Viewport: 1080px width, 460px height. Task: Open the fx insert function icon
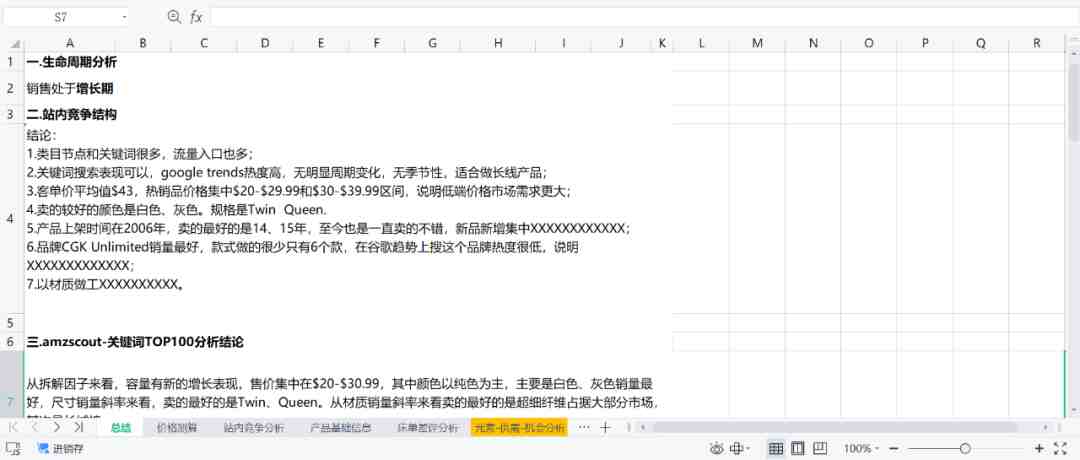(196, 17)
